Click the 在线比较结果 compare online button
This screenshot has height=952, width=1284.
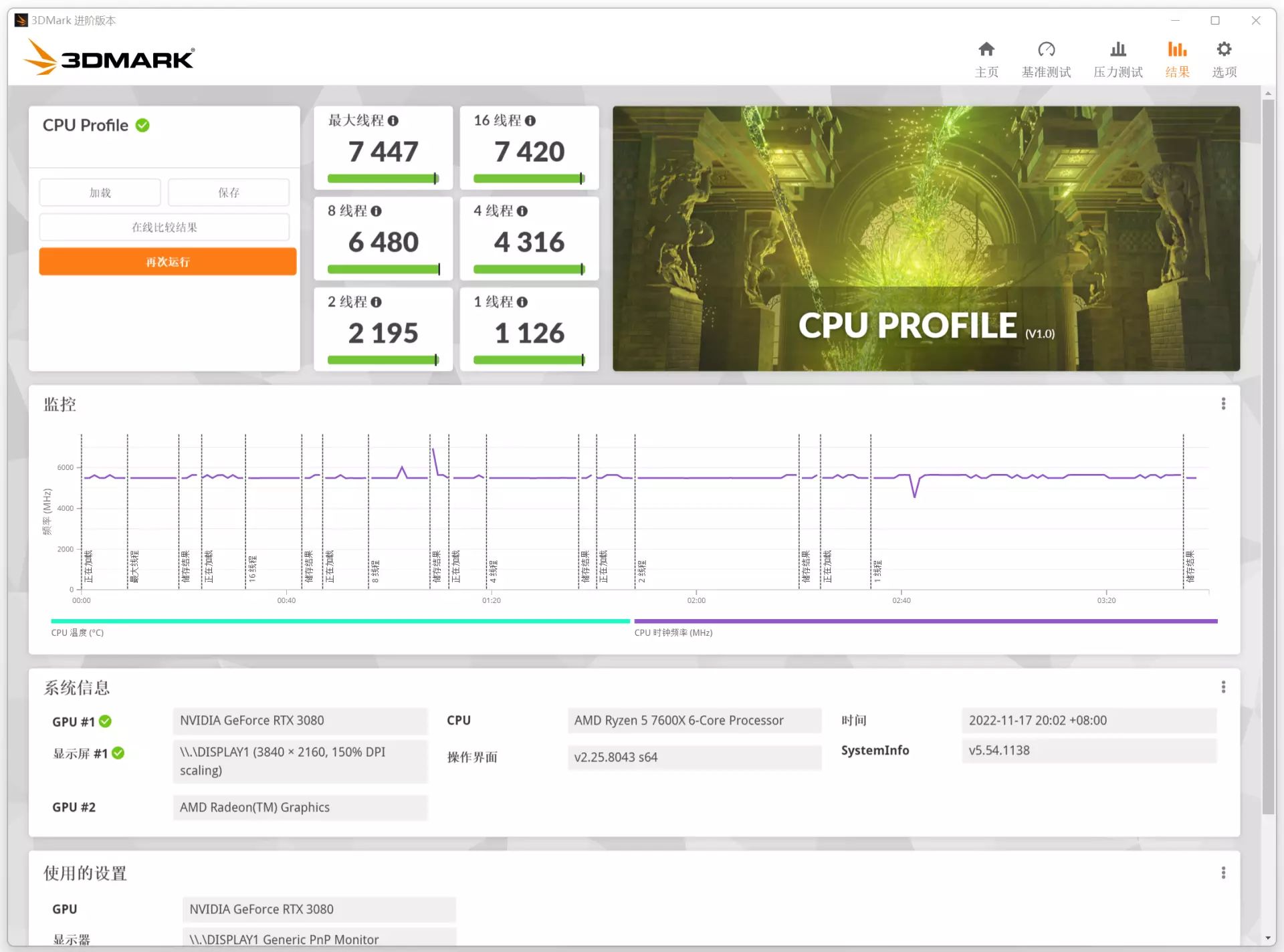164,227
